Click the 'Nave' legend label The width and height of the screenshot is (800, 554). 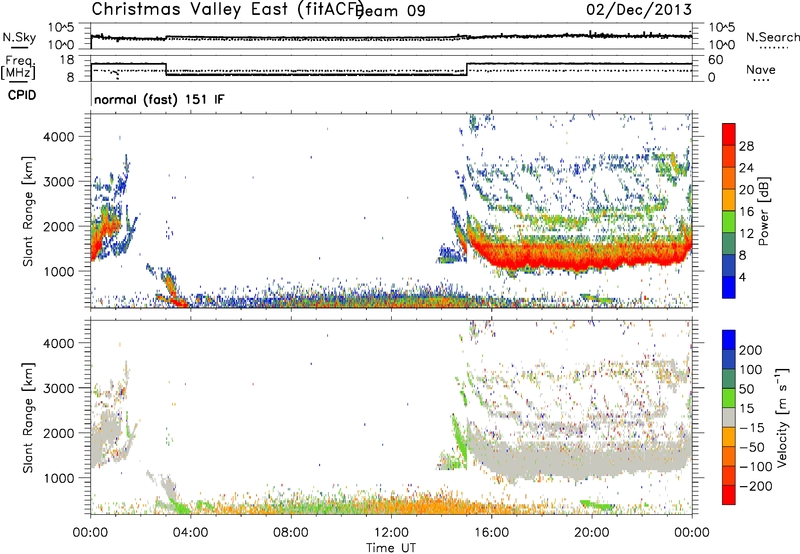[x=761, y=69]
